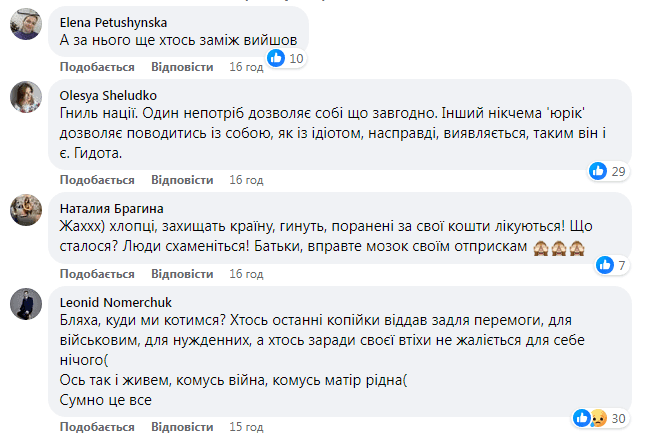Open Elena Petushynska's profile picture

coord(25,27)
